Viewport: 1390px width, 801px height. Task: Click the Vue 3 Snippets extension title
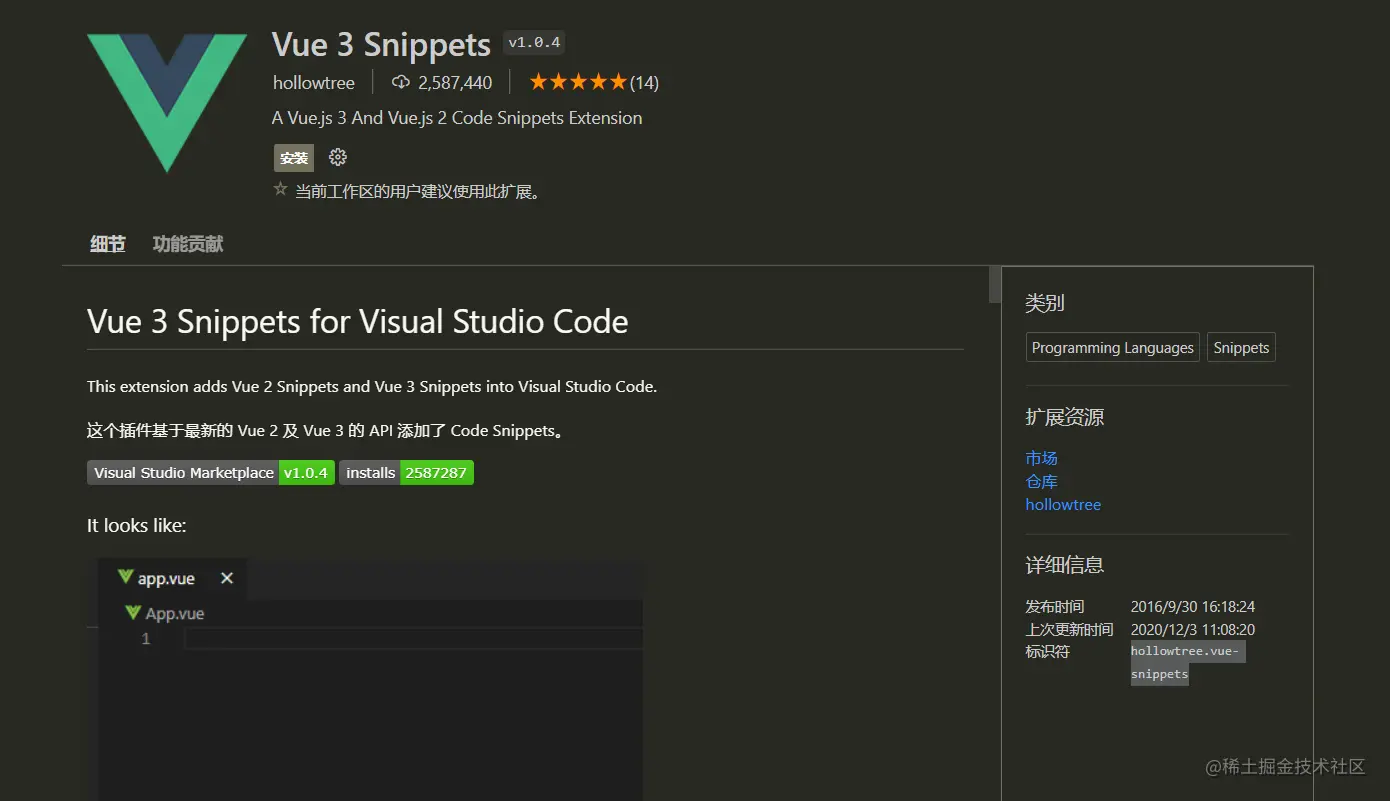381,45
